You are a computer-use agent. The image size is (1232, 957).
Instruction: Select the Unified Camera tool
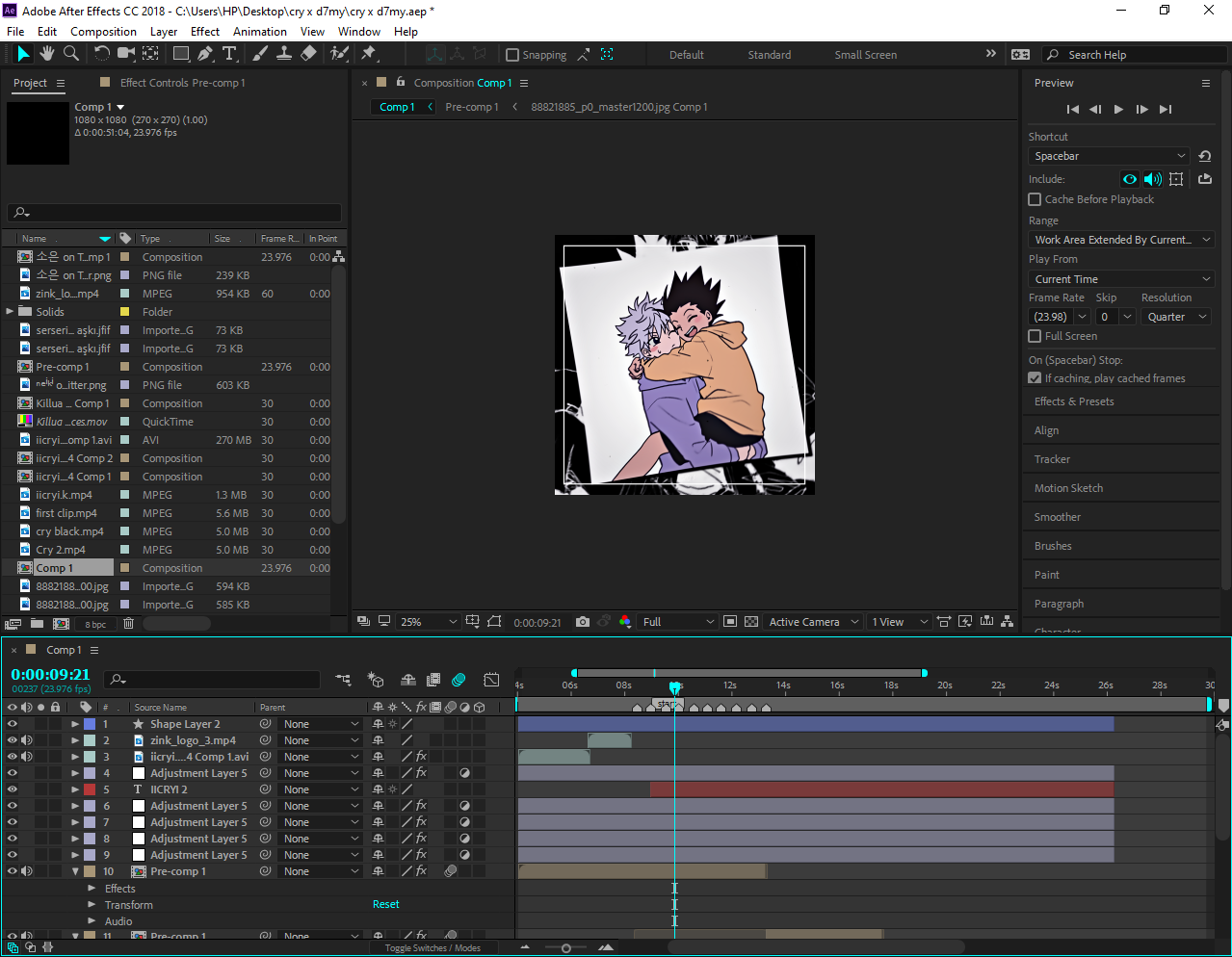[125, 54]
